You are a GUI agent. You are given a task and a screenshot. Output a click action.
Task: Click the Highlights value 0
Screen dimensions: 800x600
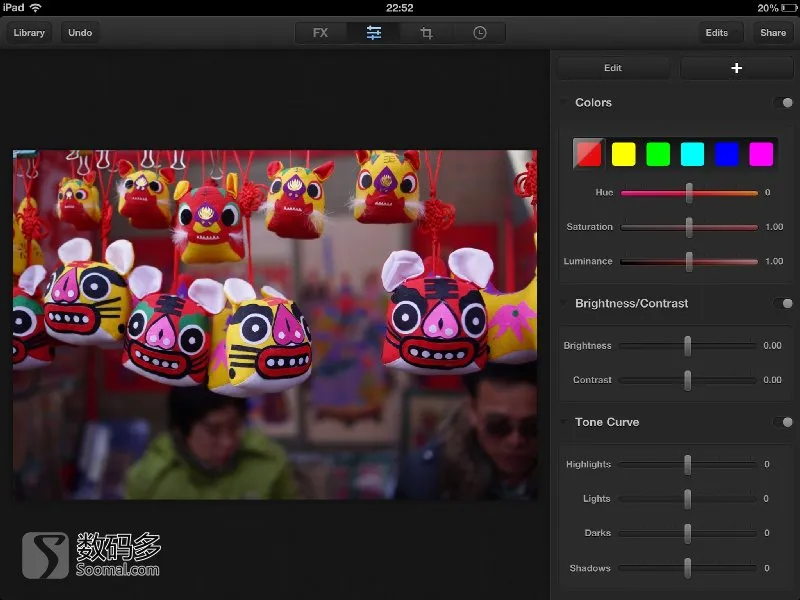coord(766,464)
